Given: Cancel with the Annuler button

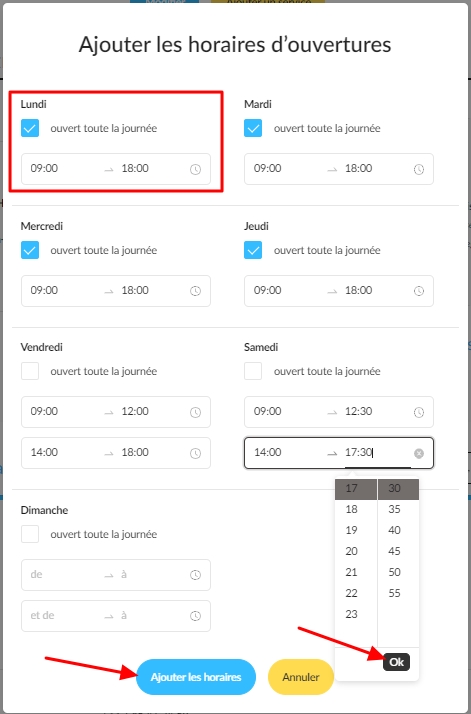Looking at the screenshot, I should (x=301, y=677).
